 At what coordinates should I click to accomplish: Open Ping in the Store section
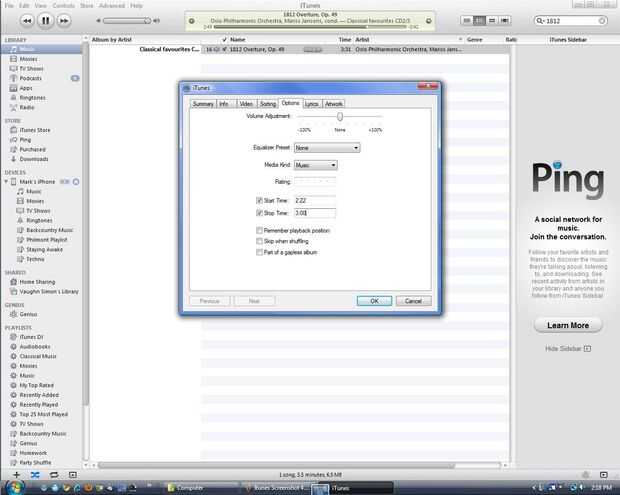[x=25, y=140]
